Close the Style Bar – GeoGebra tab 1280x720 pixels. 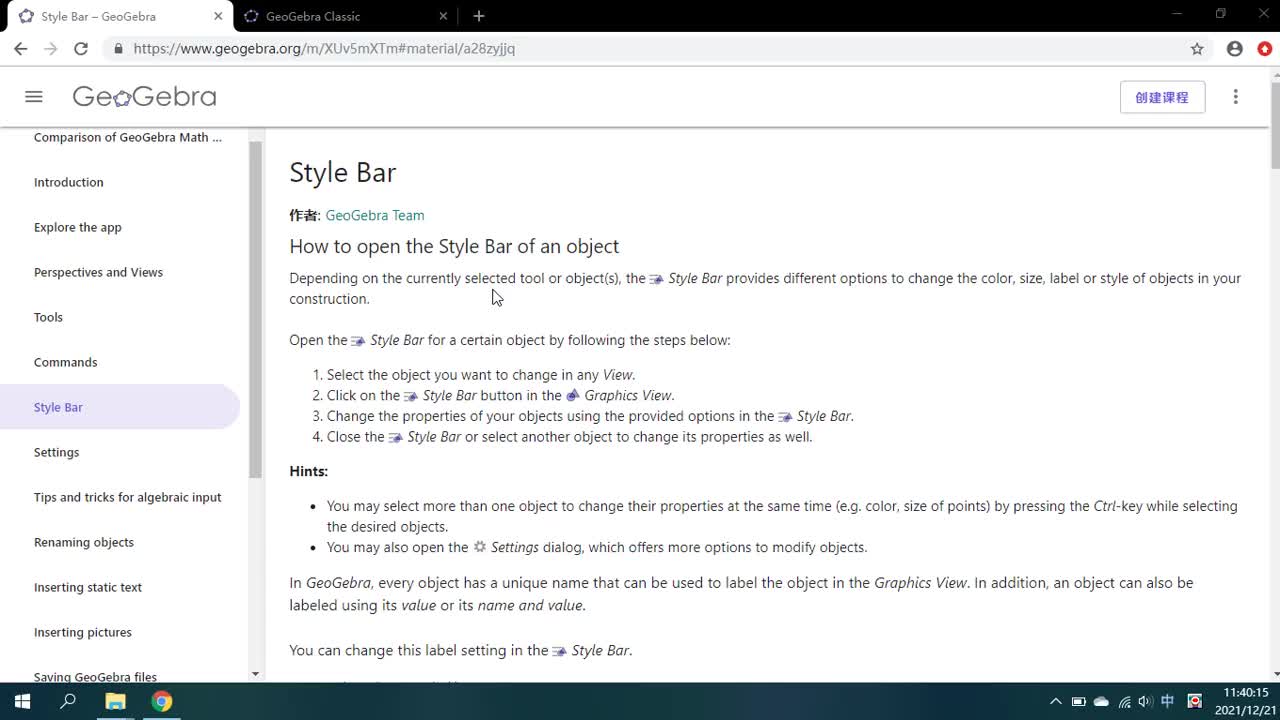click(218, 16)
